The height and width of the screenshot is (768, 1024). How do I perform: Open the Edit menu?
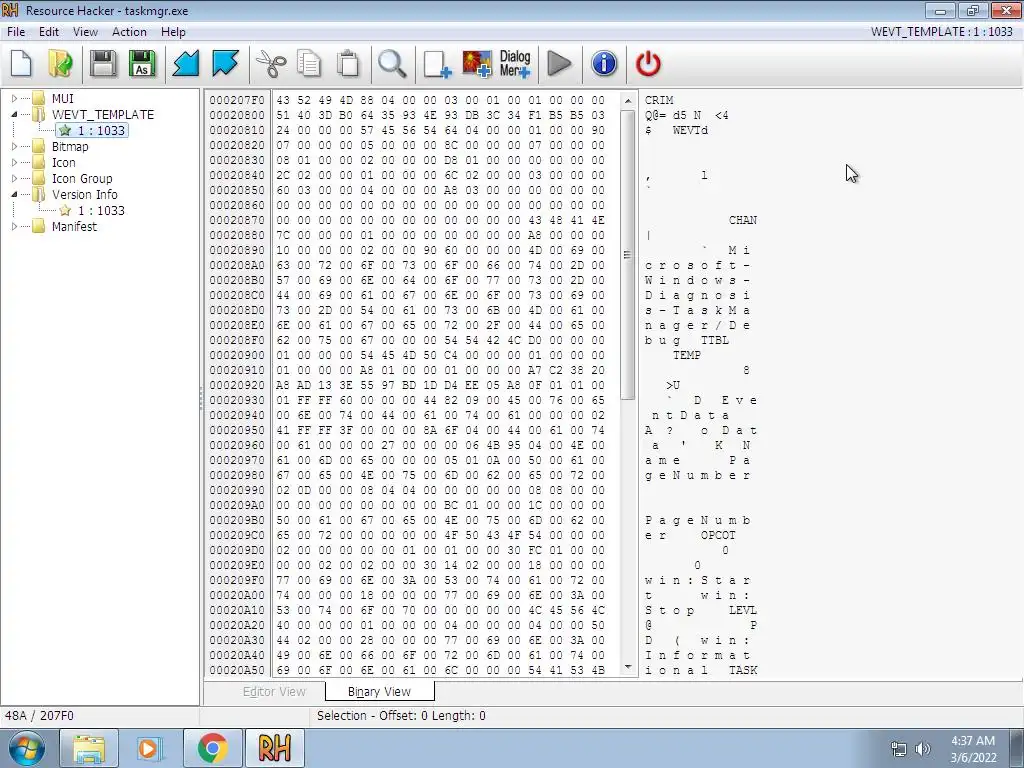click(x=49, y=31)
